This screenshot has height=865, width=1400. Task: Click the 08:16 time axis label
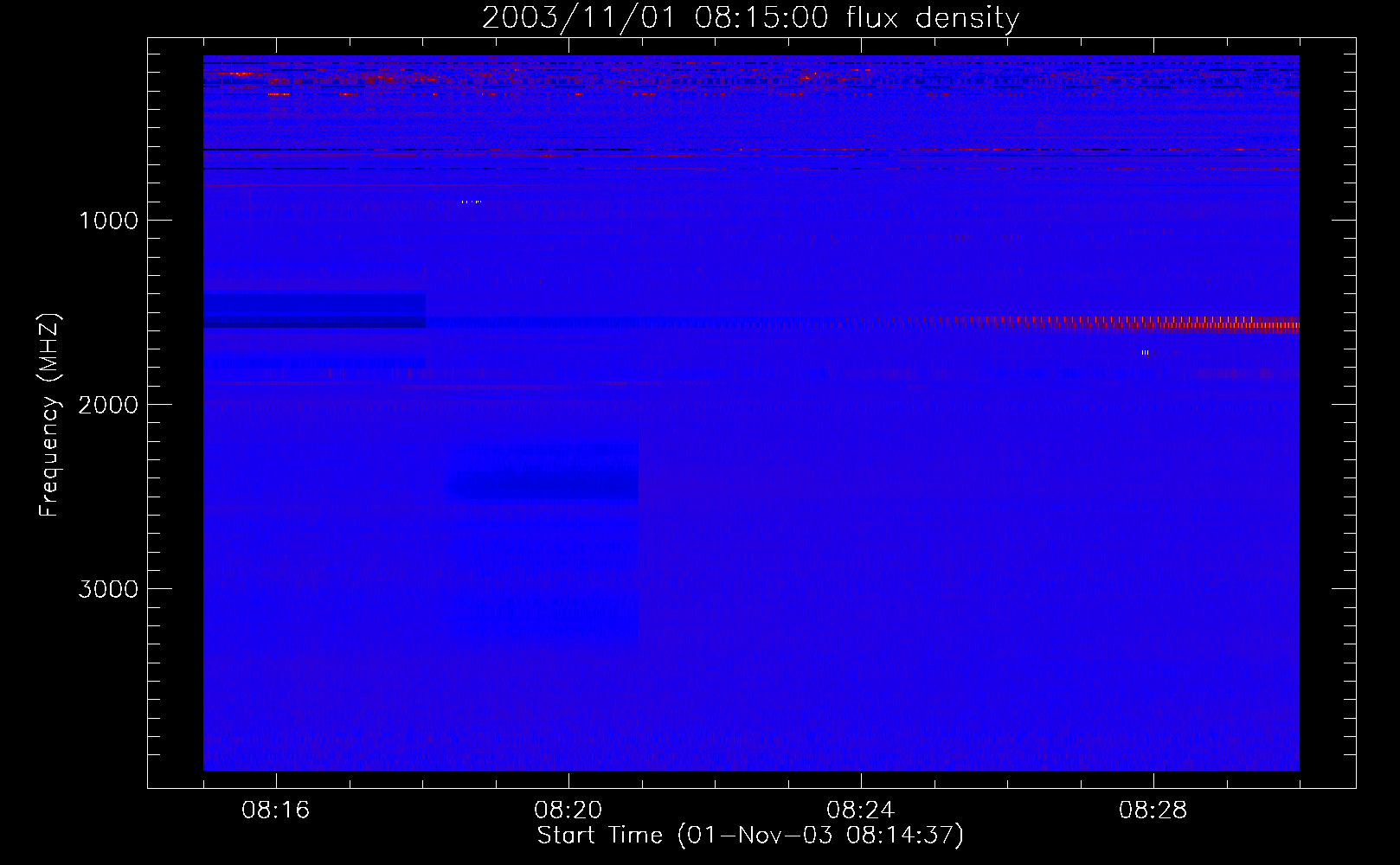(276, 811)
